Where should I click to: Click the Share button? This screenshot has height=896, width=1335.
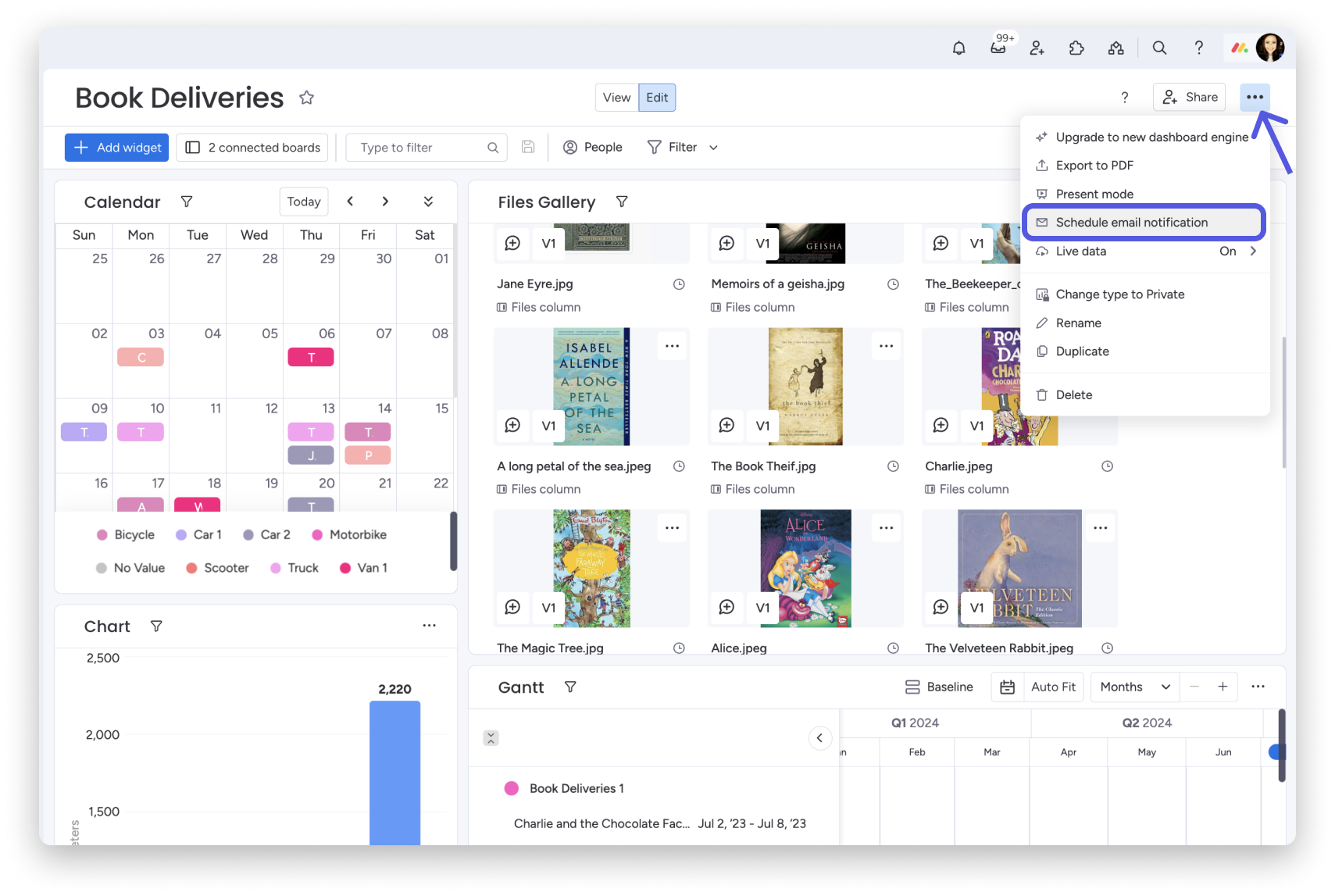point(1190,98)
